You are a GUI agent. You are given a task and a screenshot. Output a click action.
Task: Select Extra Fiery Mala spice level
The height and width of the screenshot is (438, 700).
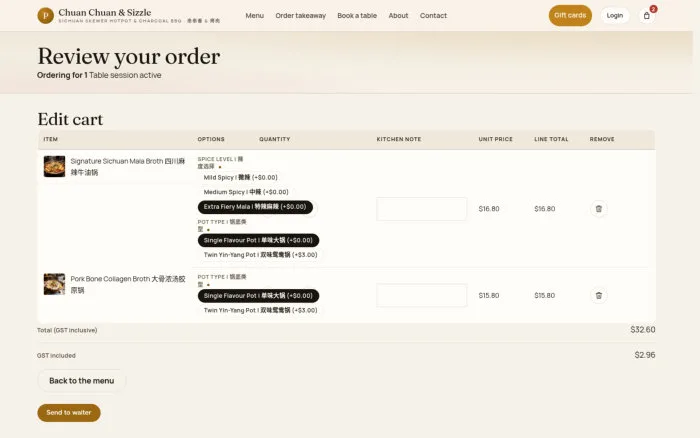(255, 207)
